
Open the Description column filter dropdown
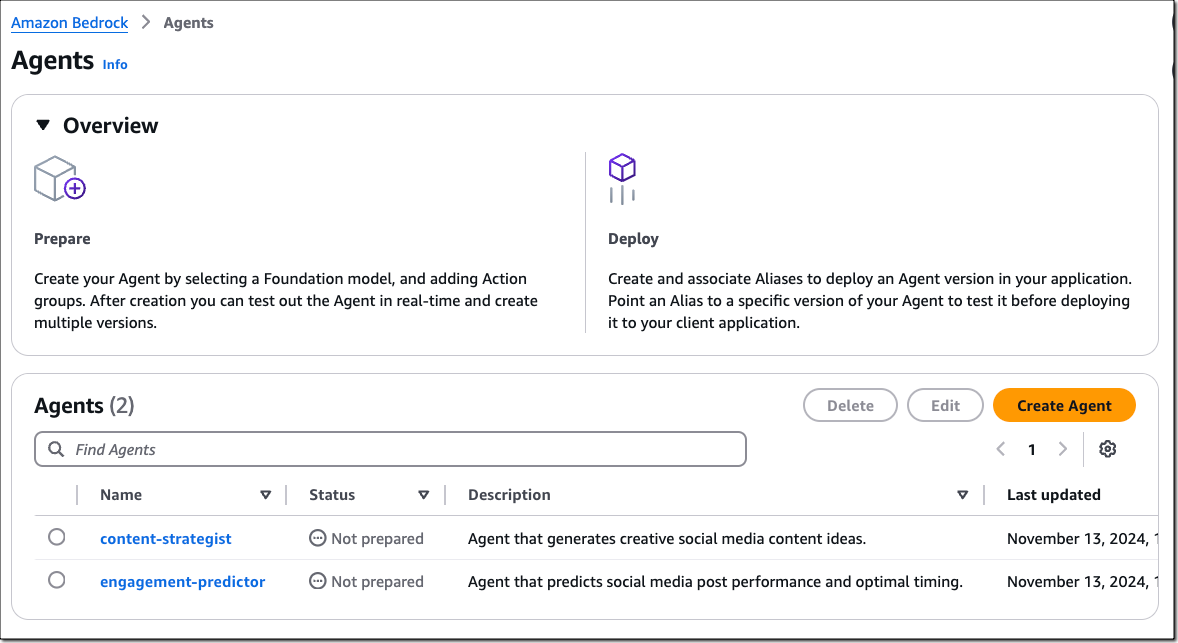[x=962, y=494]
